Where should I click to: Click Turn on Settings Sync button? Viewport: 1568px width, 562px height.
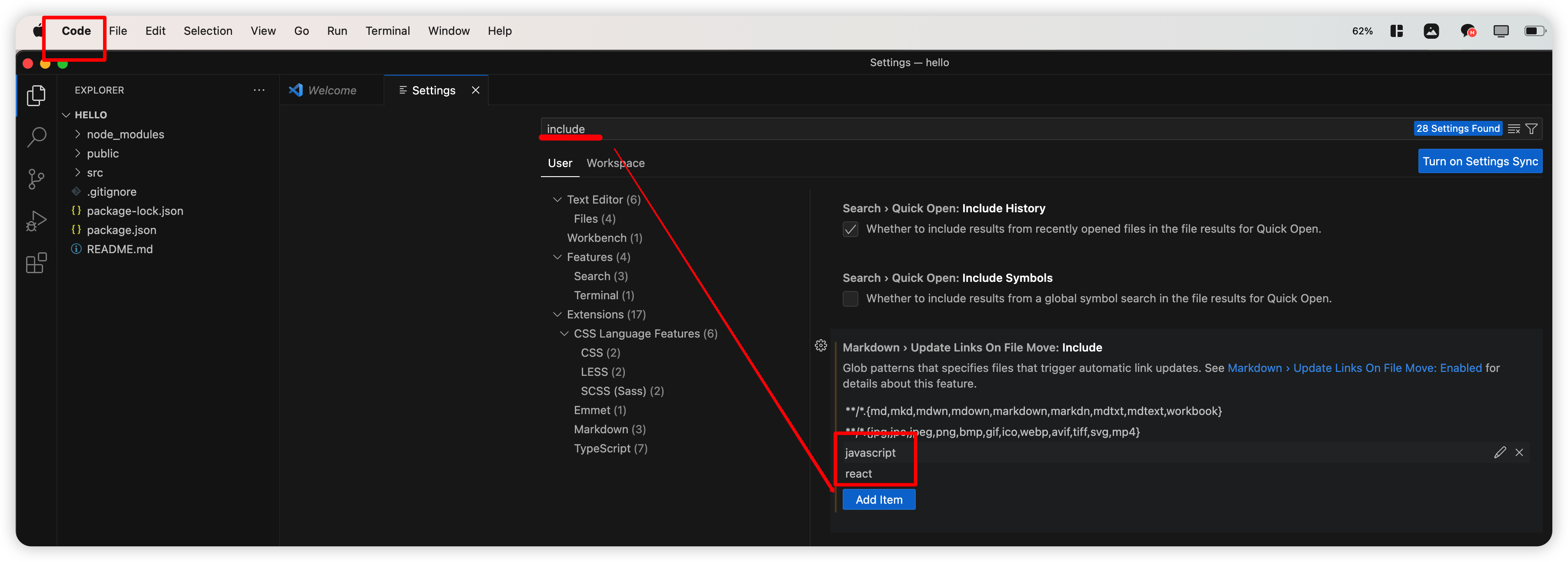click(1480, 161)
